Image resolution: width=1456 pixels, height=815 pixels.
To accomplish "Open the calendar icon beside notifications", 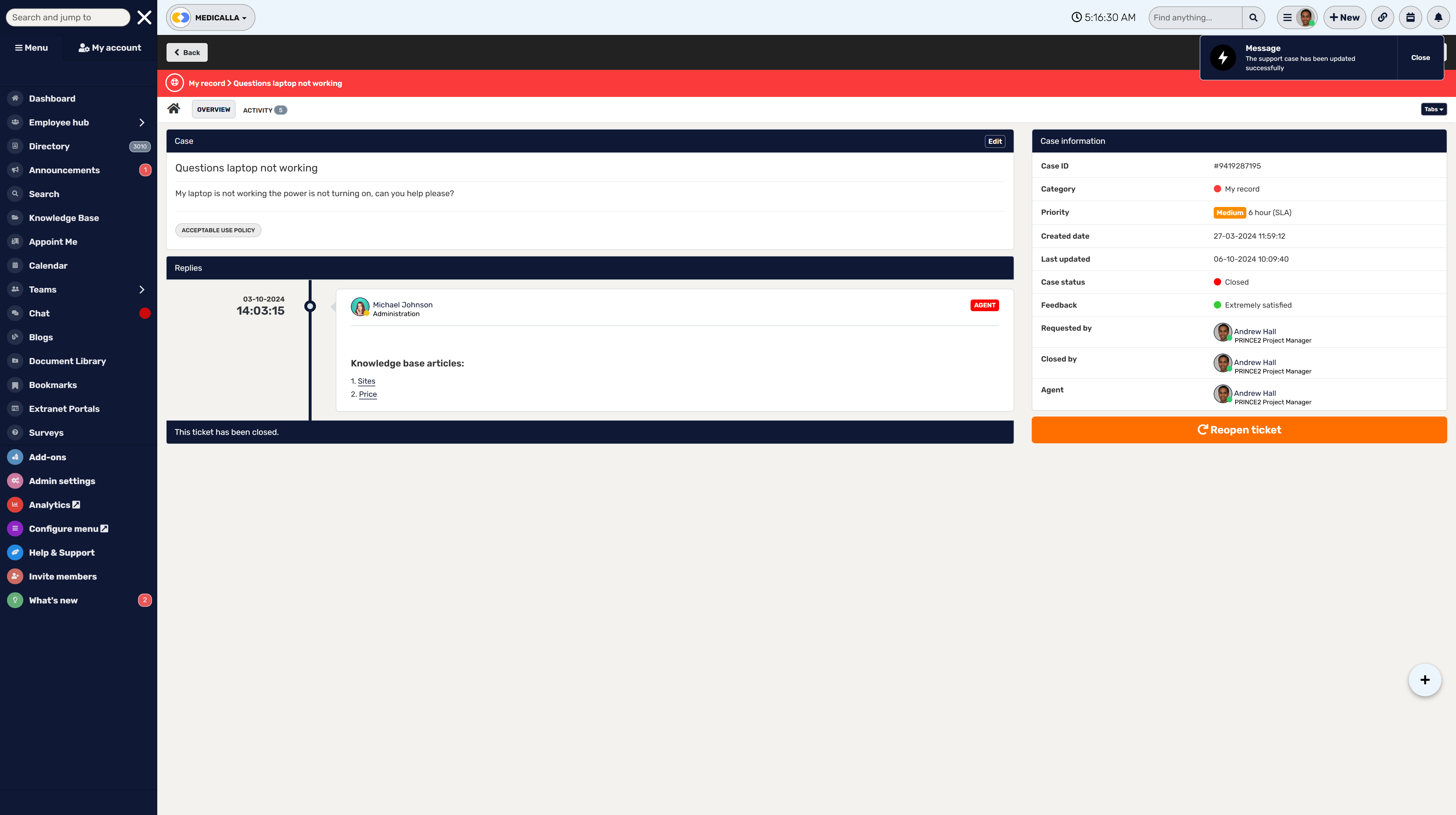I will tap(1410, 17).
